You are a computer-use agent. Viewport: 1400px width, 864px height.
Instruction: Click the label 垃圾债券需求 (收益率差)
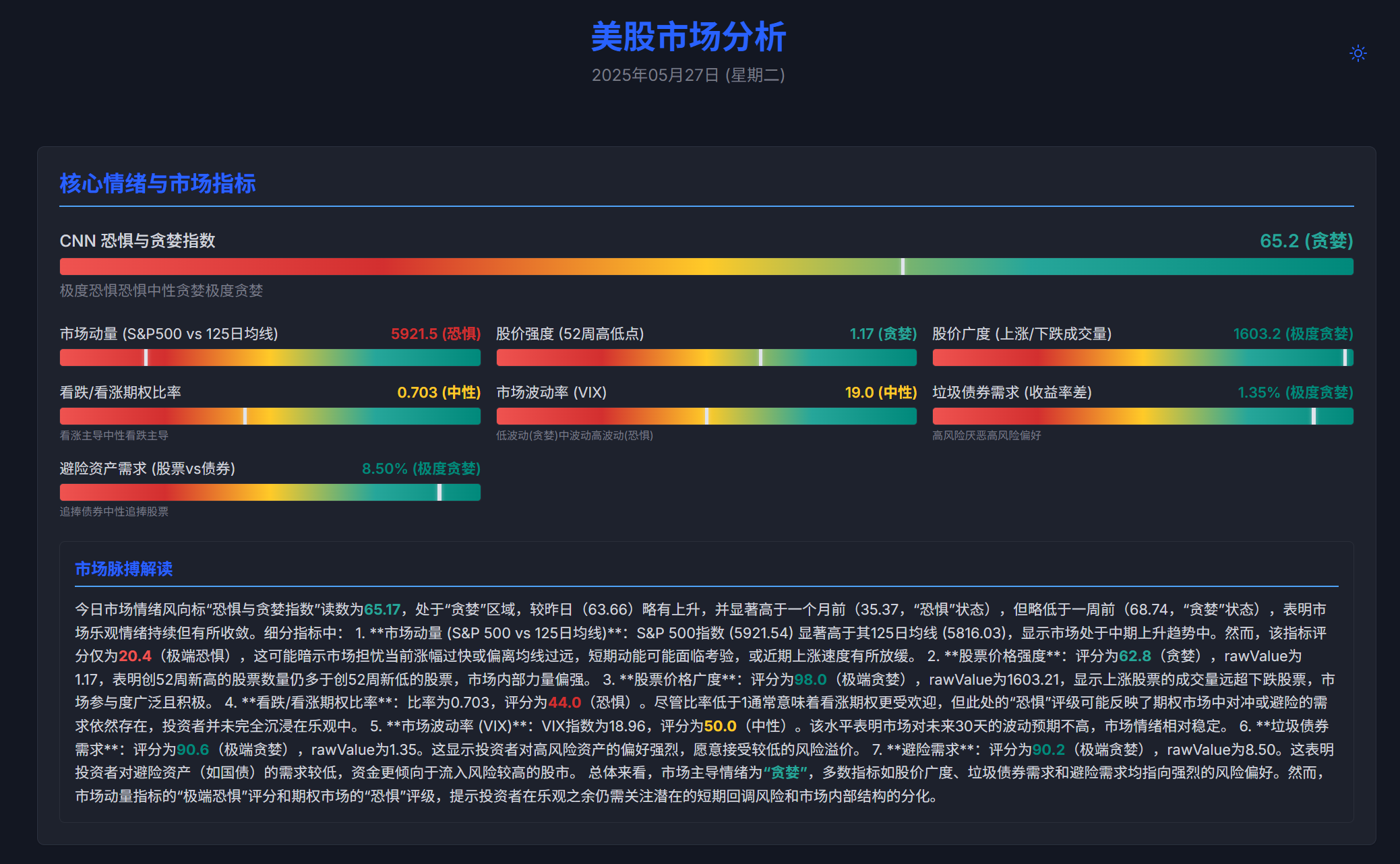click(x=1012, y=392)
